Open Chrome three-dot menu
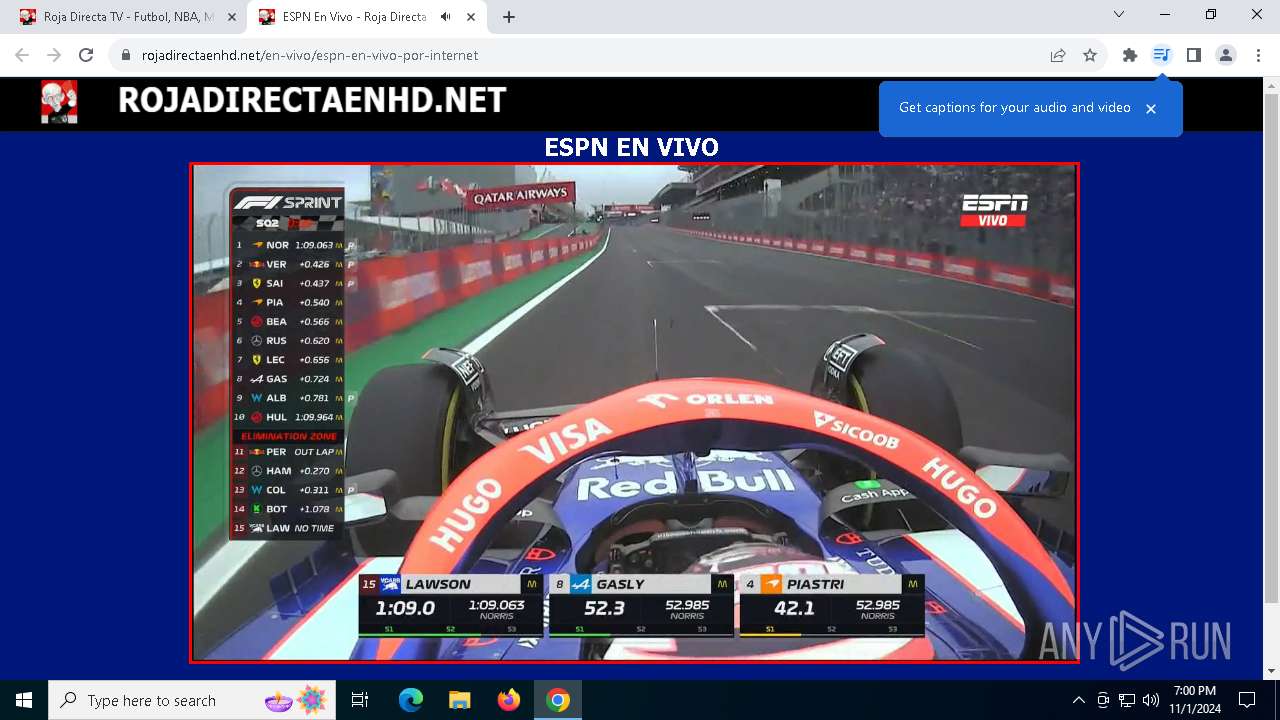The image size is (1280, 720). (1257, 55)
